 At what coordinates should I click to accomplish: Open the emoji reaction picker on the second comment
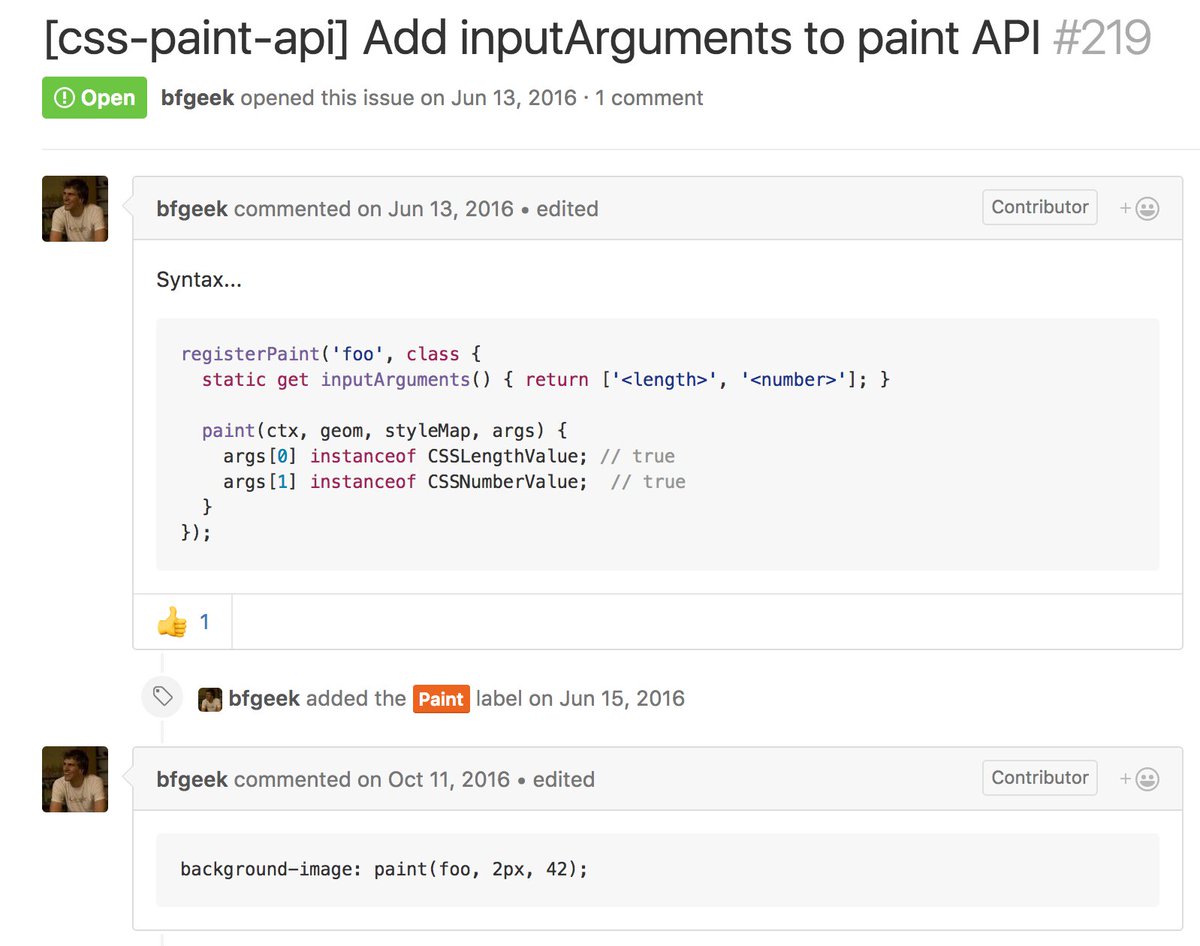point(1146,777)
